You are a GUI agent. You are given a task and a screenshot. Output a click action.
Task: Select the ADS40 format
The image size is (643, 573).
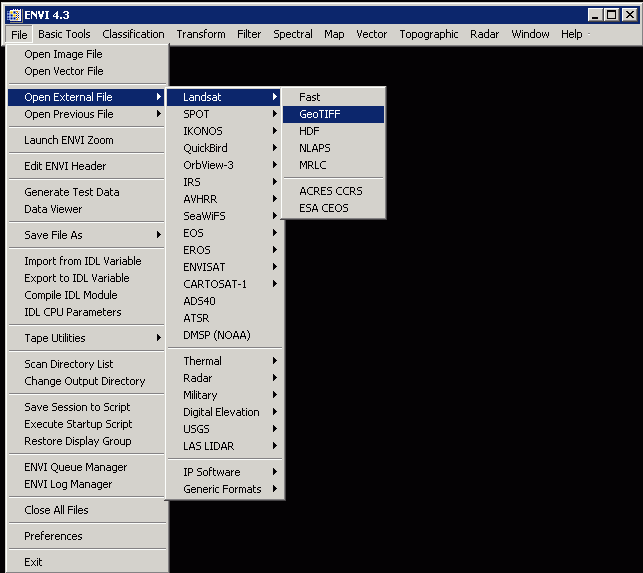pos(224,301)
